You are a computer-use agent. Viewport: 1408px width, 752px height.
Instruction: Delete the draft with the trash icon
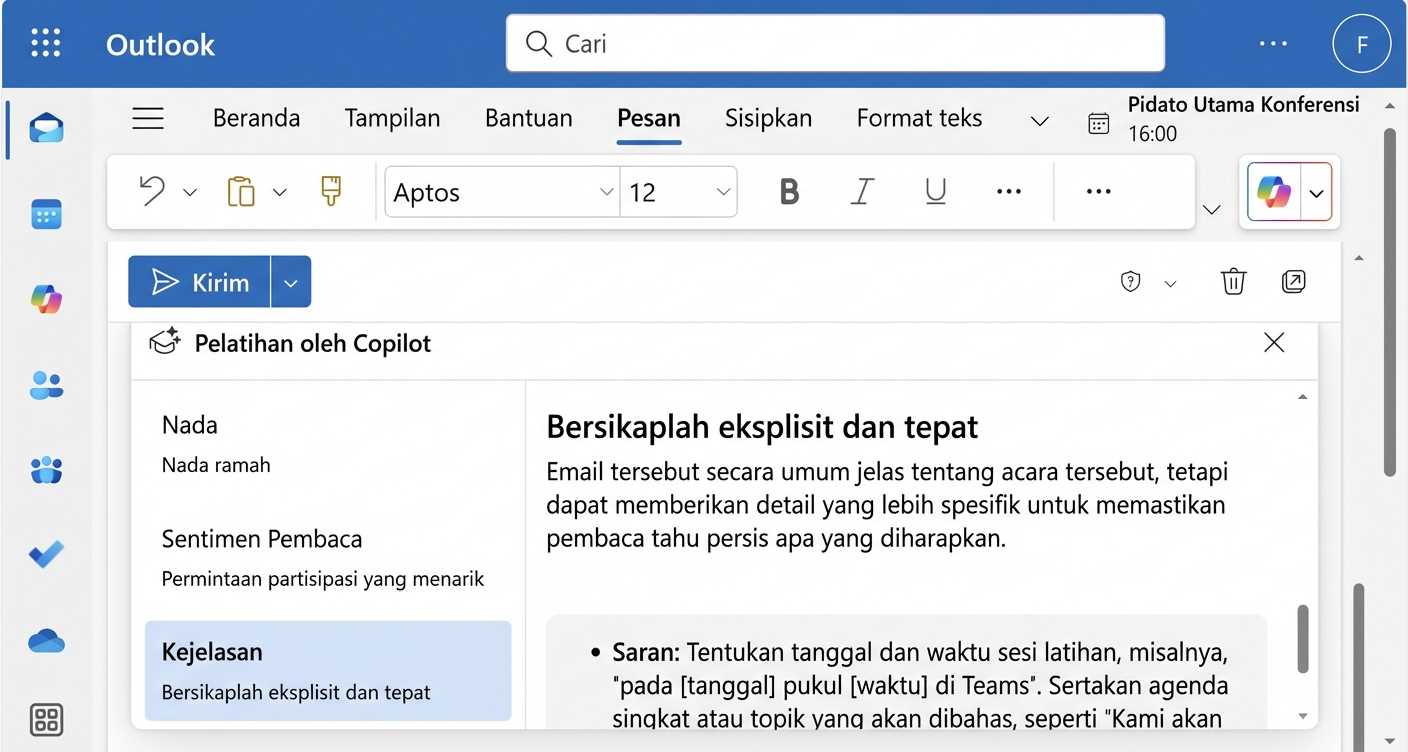1233,281
